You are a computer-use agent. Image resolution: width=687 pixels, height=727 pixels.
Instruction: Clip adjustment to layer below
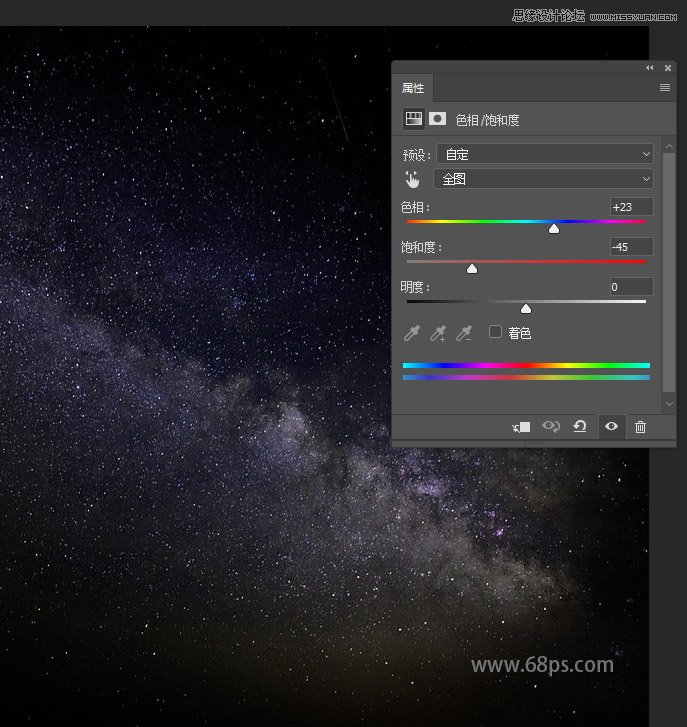coord(522,427)
